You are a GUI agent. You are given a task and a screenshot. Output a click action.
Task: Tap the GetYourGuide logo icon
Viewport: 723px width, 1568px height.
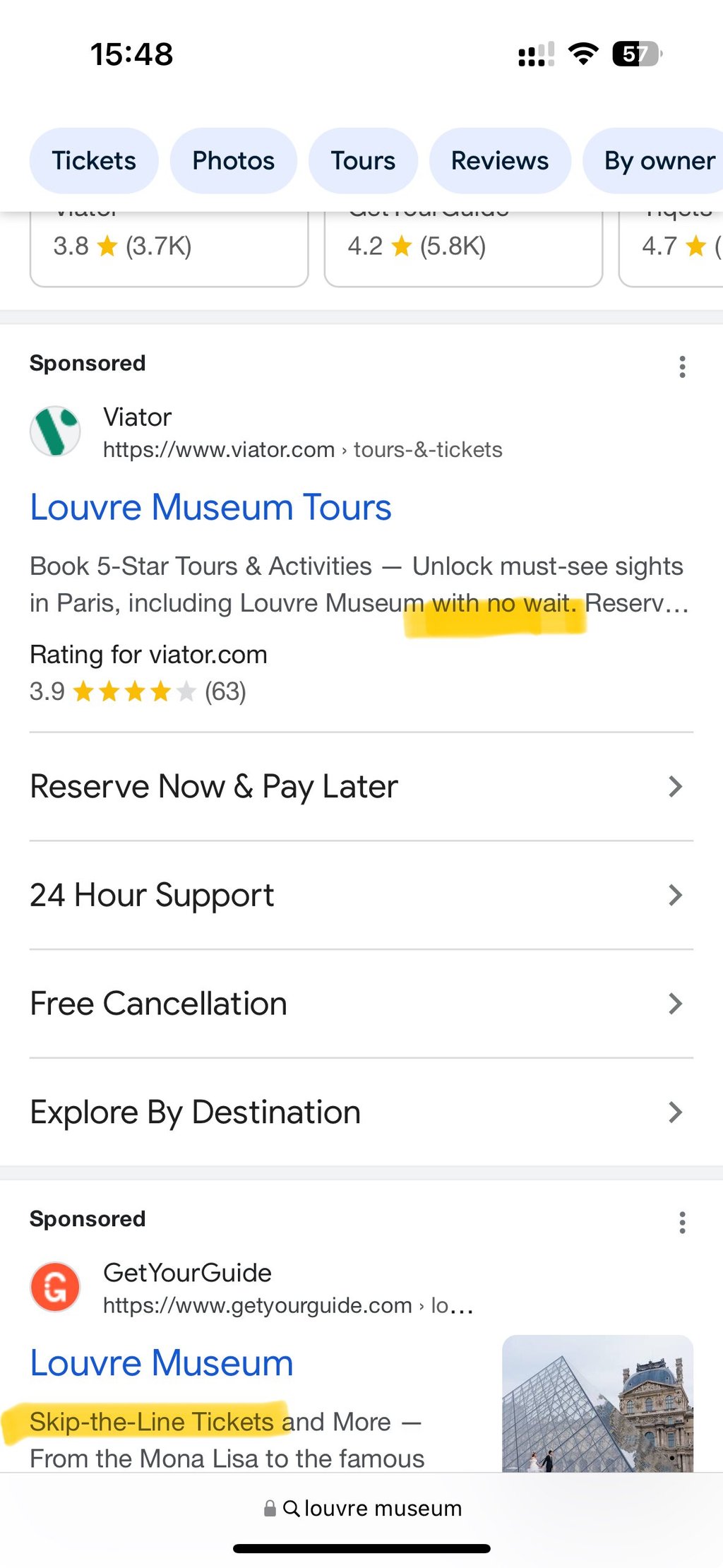click(x=55, y=1287)
